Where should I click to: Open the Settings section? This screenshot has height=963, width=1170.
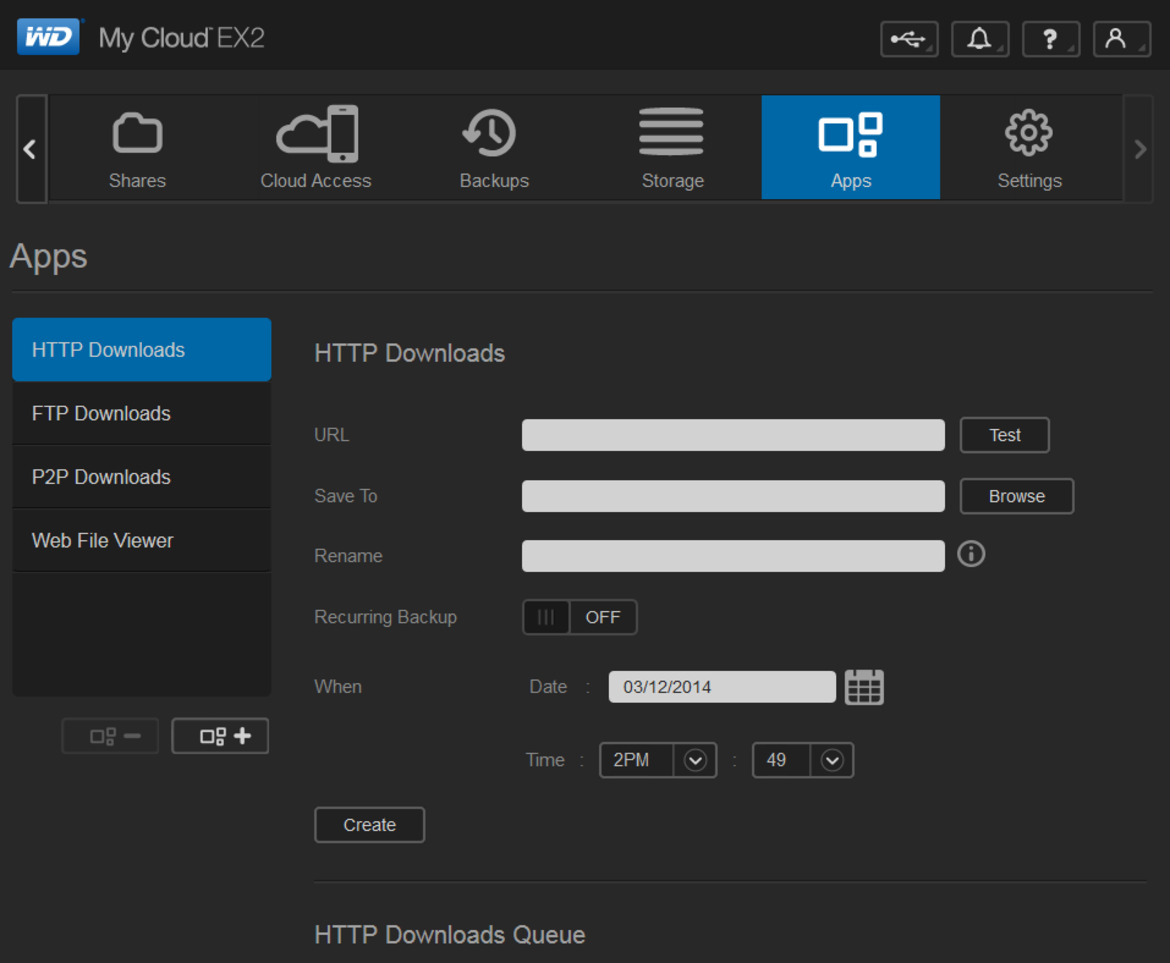pos(1030,148)
